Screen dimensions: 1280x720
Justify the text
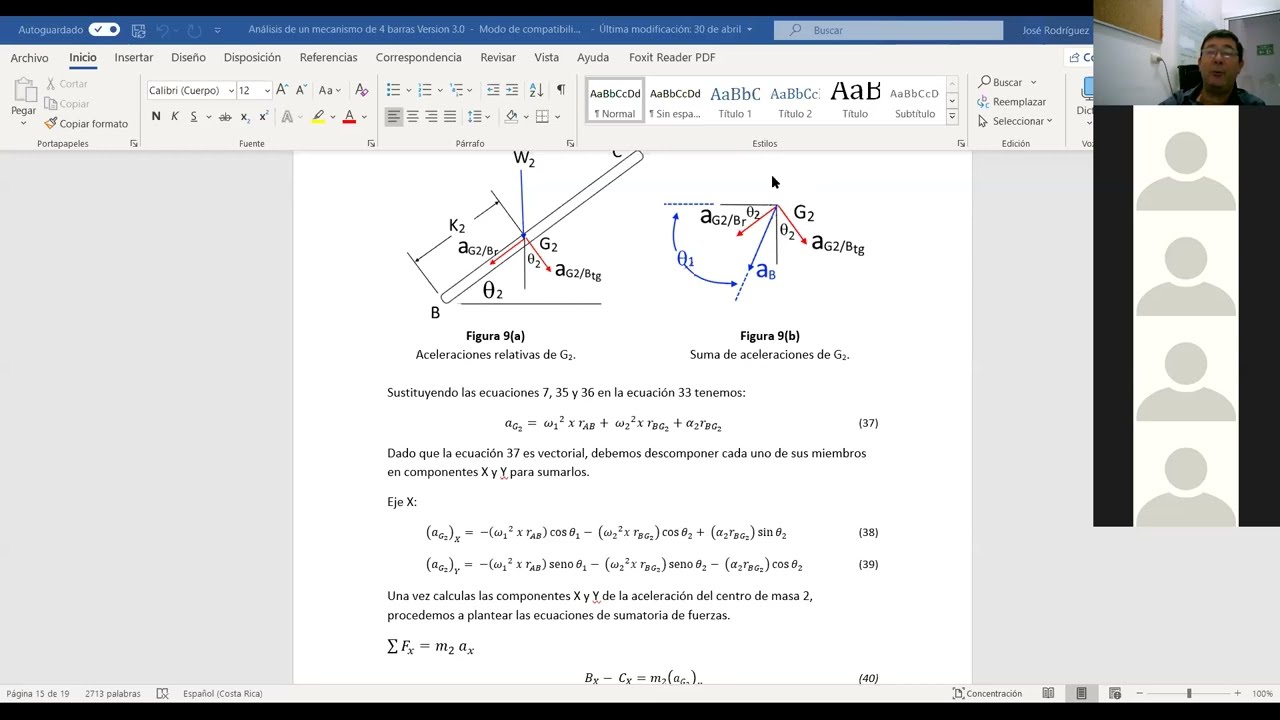click(450, 117)
